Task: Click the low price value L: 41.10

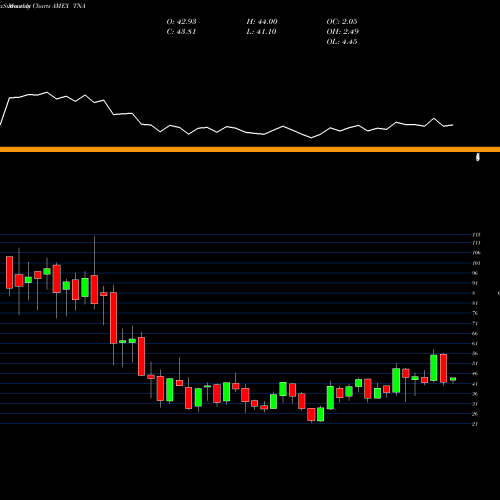Action: (x=261, y=32)
